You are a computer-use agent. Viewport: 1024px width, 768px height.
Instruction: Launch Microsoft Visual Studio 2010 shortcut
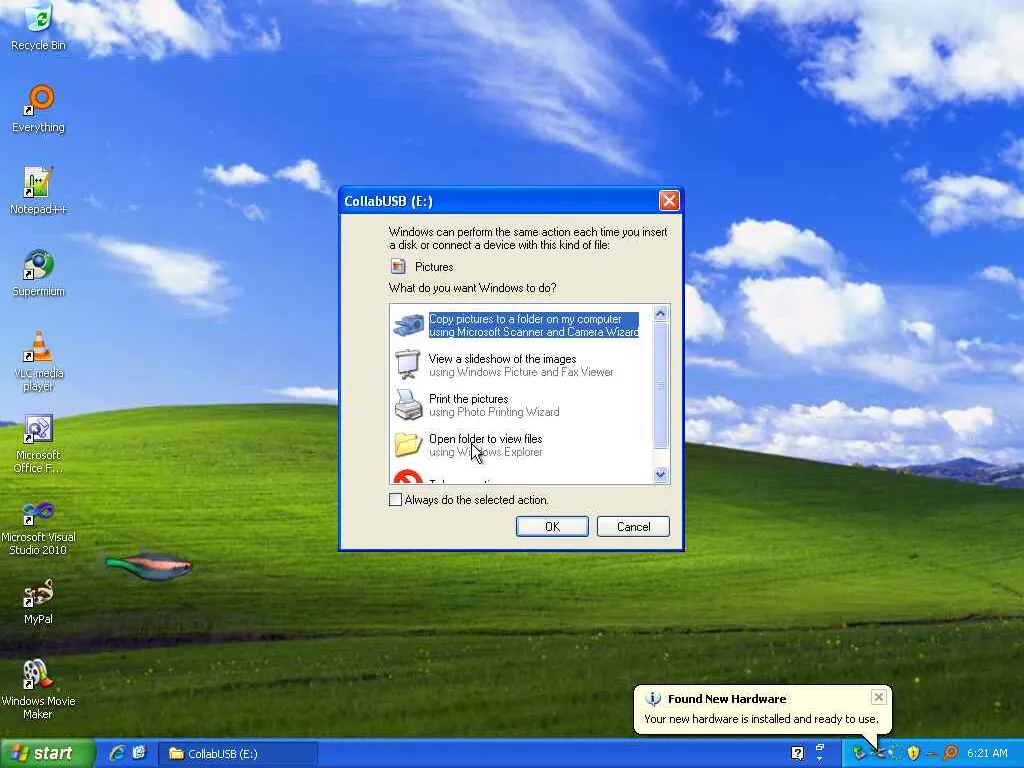[38, 528]
